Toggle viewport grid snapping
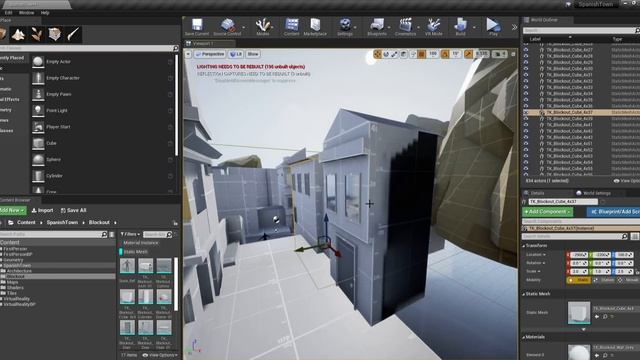640x360 pixels. point(422,54)
